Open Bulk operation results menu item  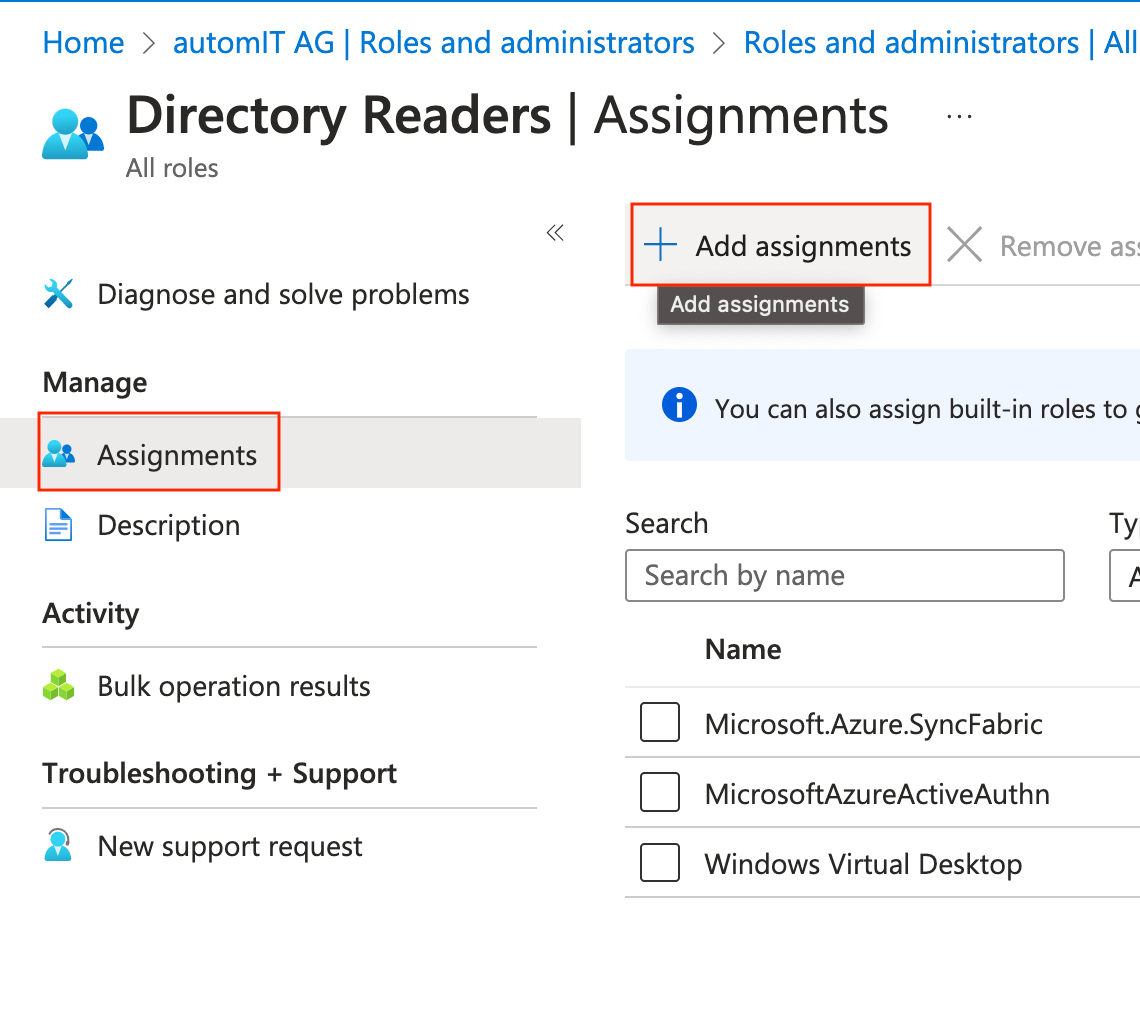pyautogui.click(x=233, y=686)
